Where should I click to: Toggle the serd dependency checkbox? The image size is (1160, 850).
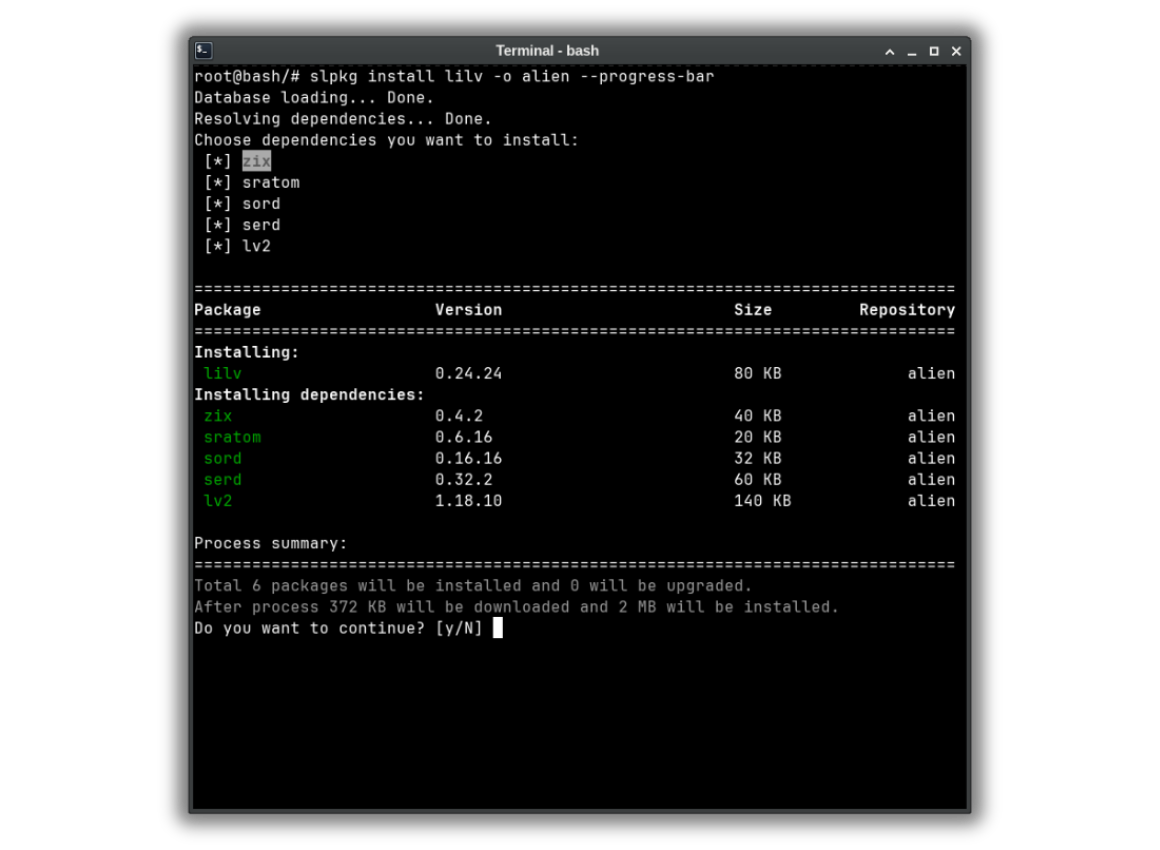218,225
